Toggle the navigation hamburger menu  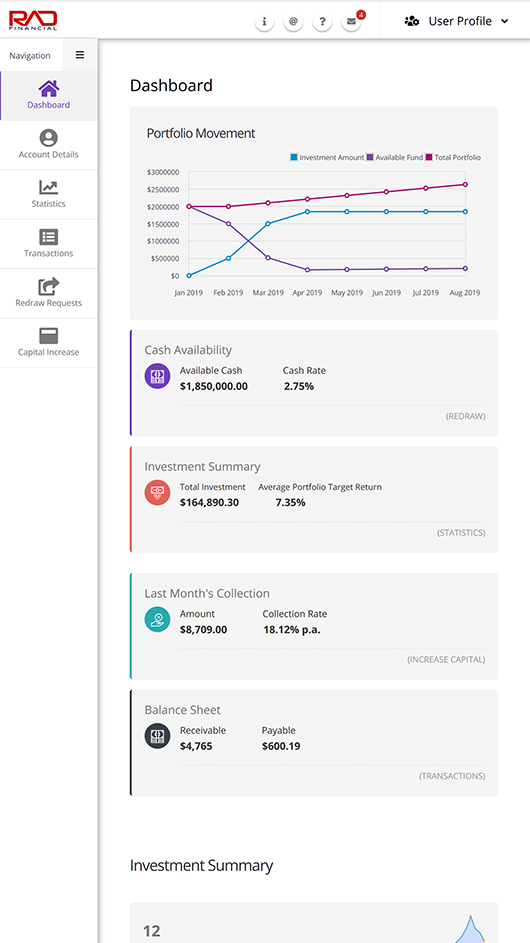pyautogui.click(x=79, y=55)
